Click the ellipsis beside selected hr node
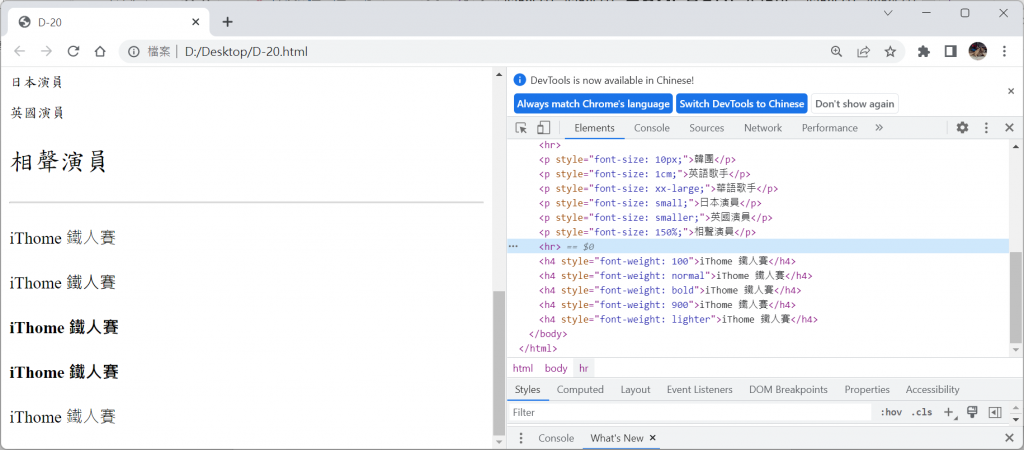Screen dimensions: 1024x450 tap(513, 246)
